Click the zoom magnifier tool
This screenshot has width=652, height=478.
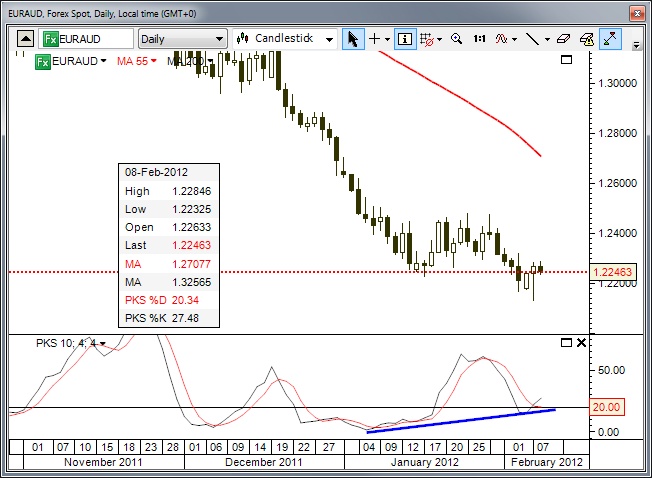point(457,39)
